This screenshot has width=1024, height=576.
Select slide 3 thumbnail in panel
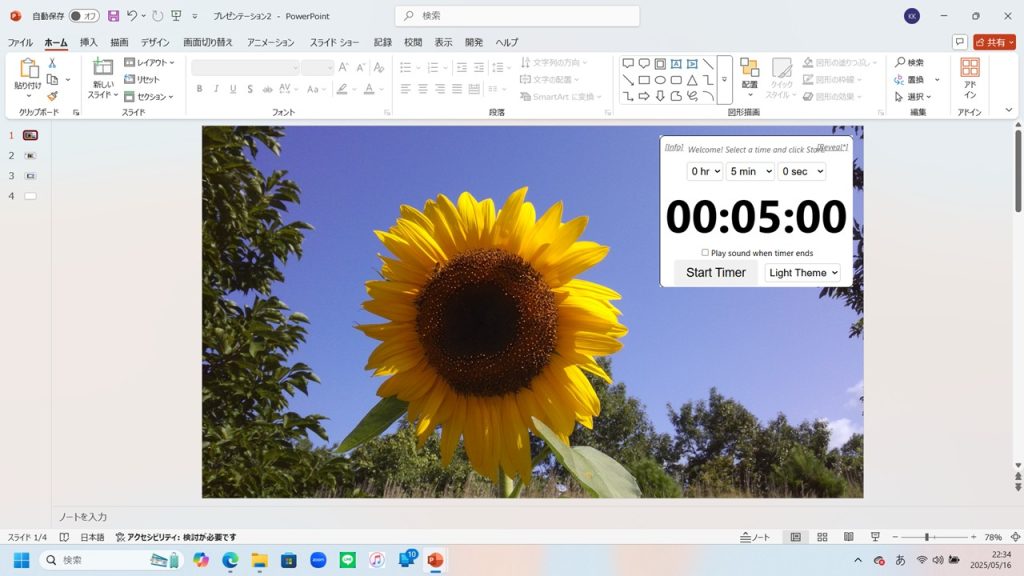point(30,176)
